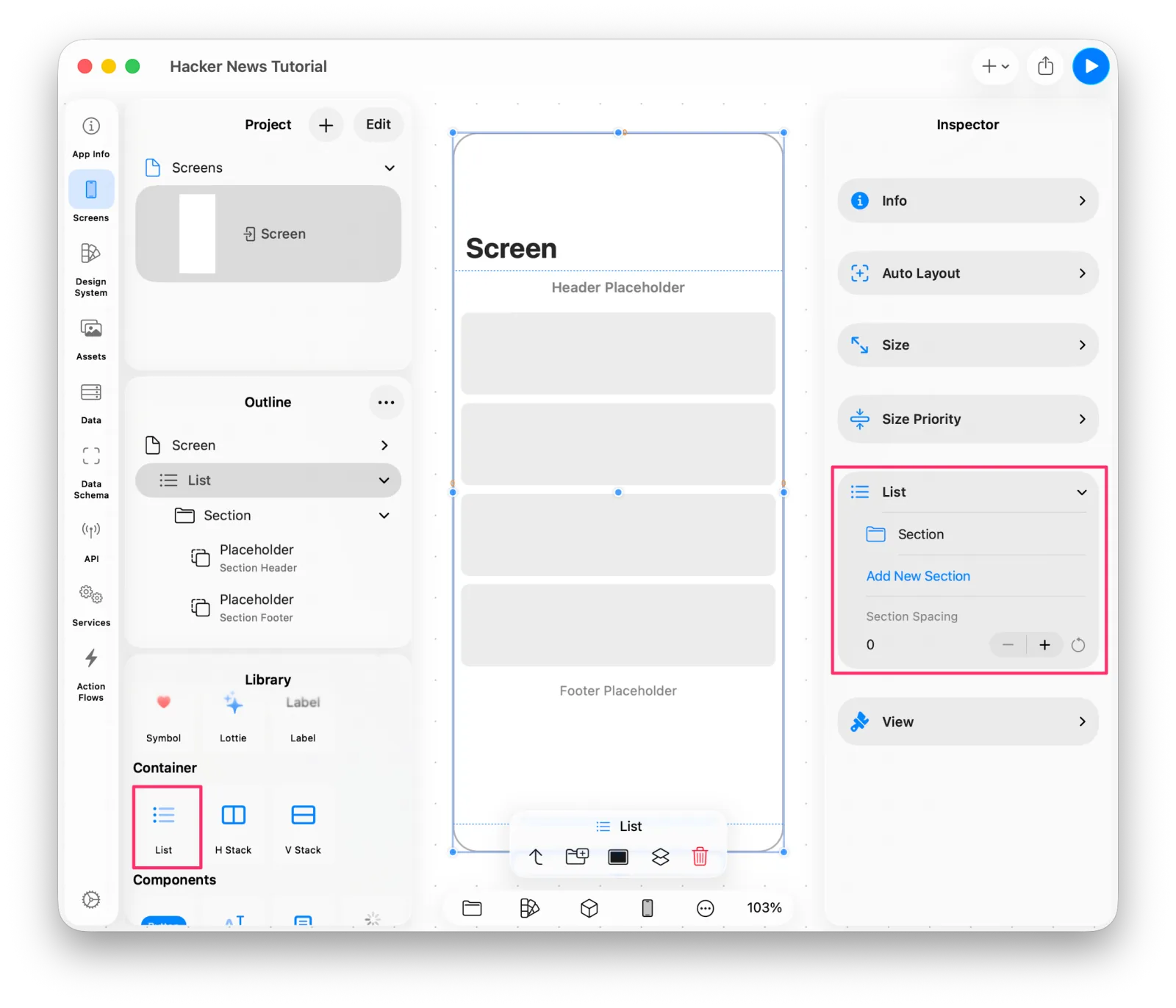Open the Design System sidebar panel

pyautogui.click(x=91, y=269)
